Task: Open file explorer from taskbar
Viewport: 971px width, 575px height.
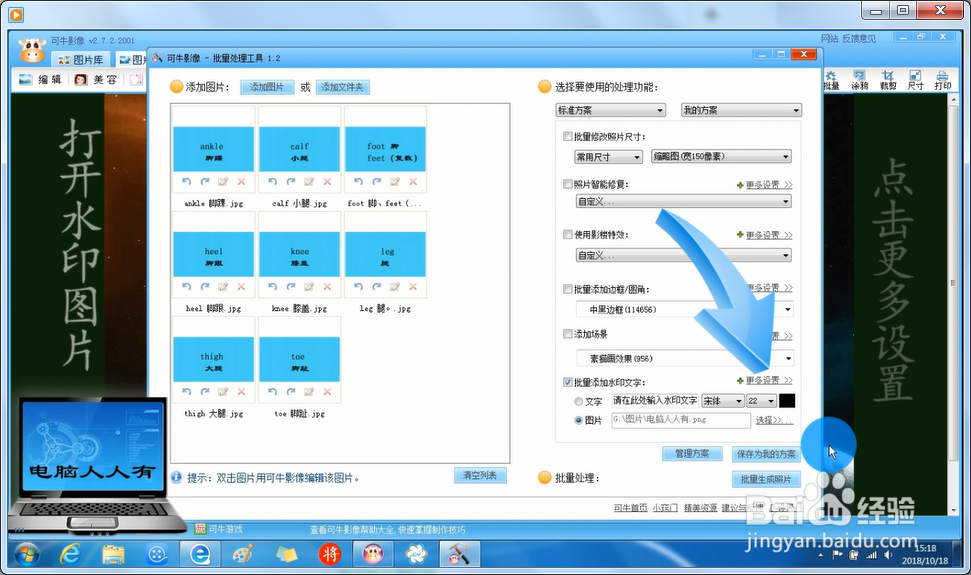Action: tap(113, 554)
